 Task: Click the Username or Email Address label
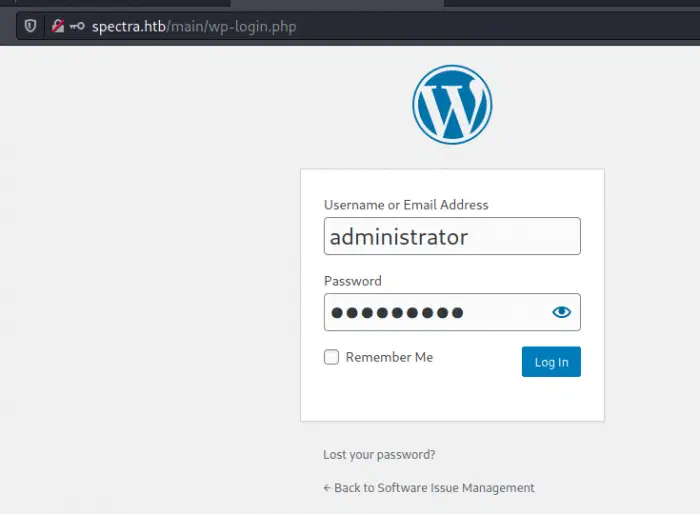coord(406,205)
